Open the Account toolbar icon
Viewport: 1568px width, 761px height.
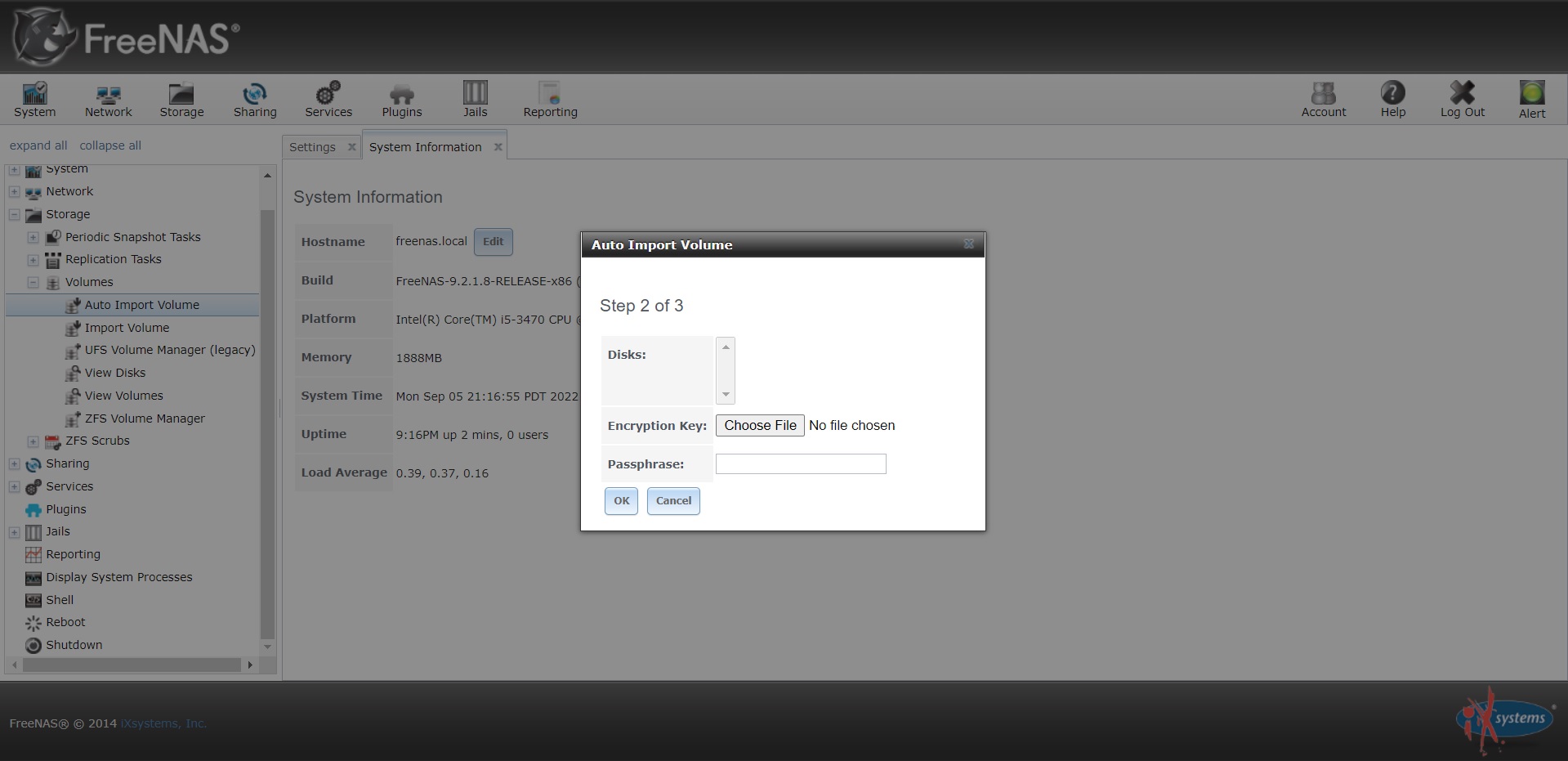[1324, 100]
